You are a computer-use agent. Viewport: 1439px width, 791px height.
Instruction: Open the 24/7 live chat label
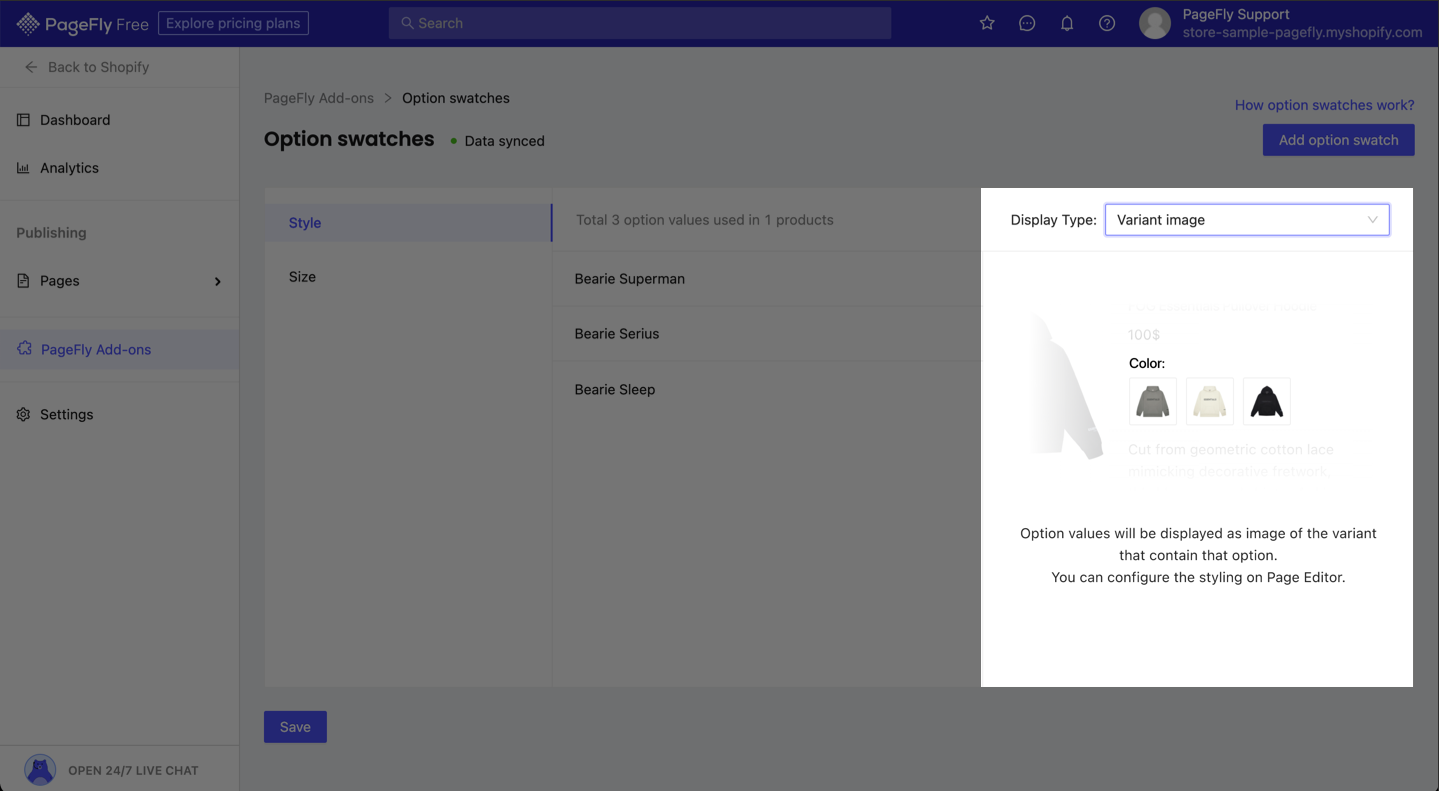point(133,771)
